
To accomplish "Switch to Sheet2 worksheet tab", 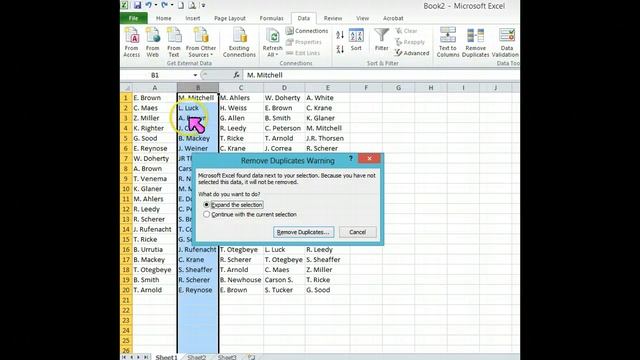I will [x=197, y=357].
